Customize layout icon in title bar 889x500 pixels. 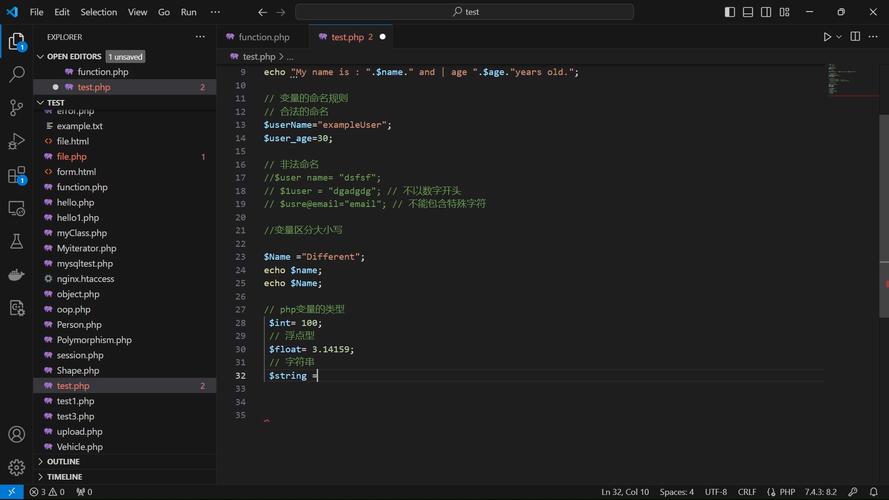tap(784, 12)
